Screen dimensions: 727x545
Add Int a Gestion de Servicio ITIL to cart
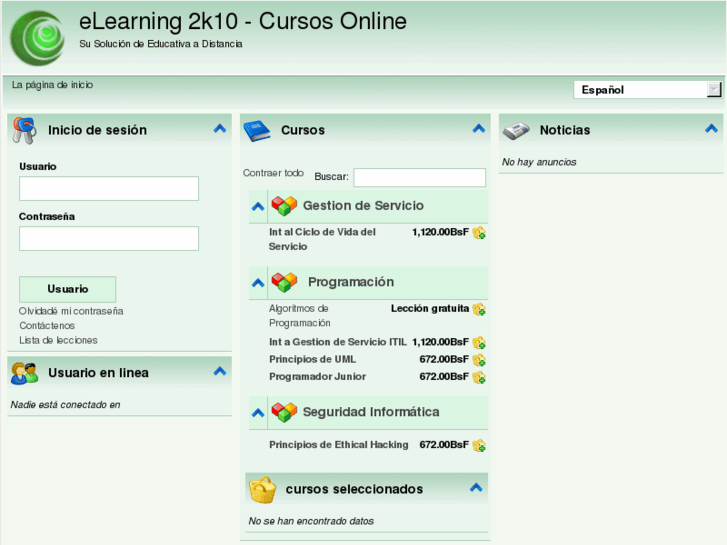point(479,343)
